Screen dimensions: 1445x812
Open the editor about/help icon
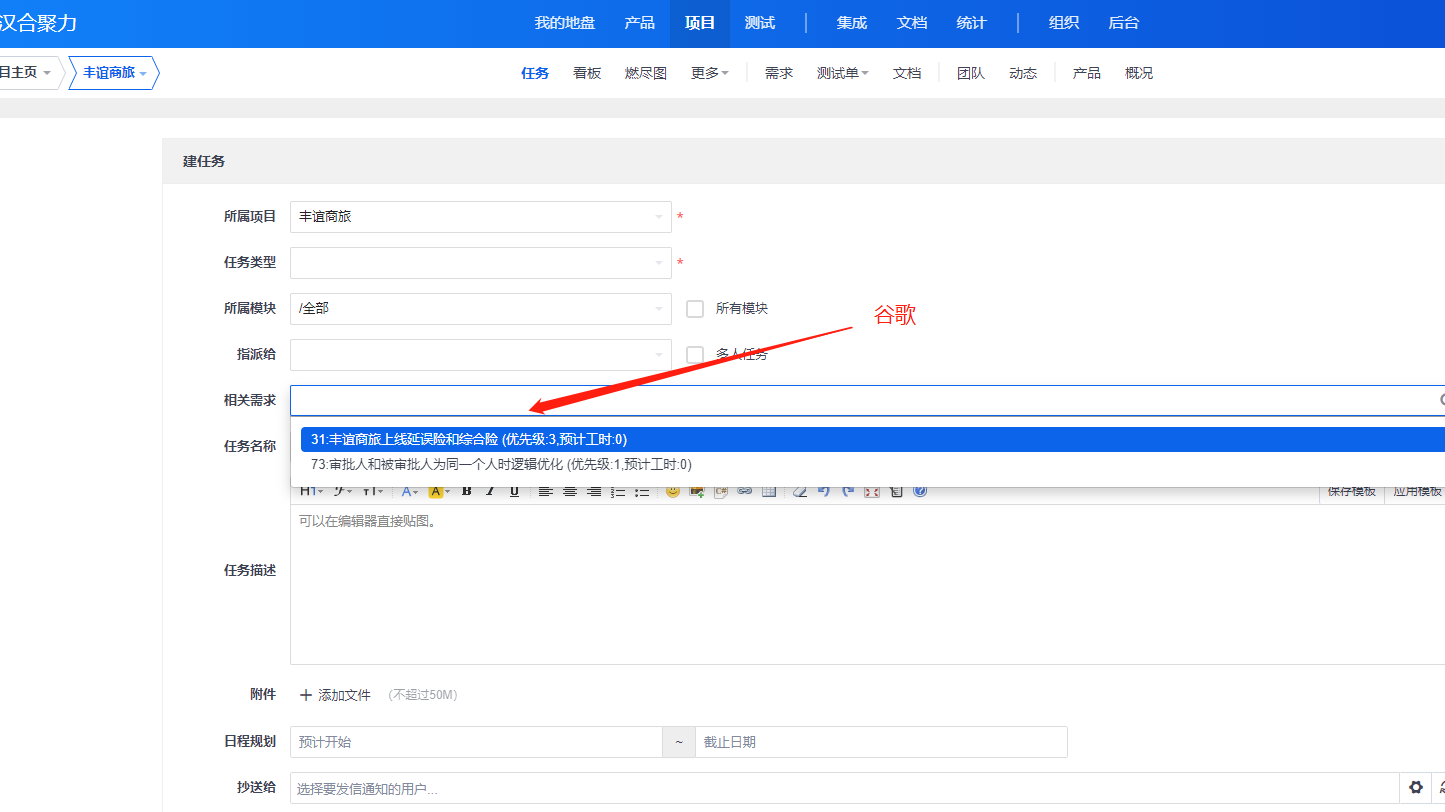(x=920, y=491)
